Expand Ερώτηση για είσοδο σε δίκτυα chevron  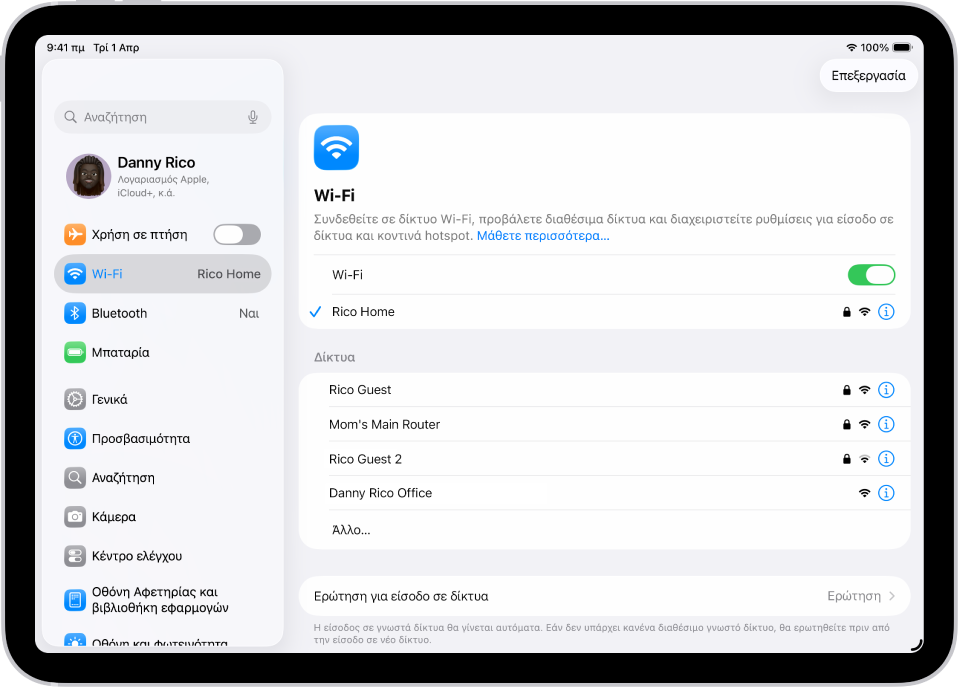click(892, 596)
